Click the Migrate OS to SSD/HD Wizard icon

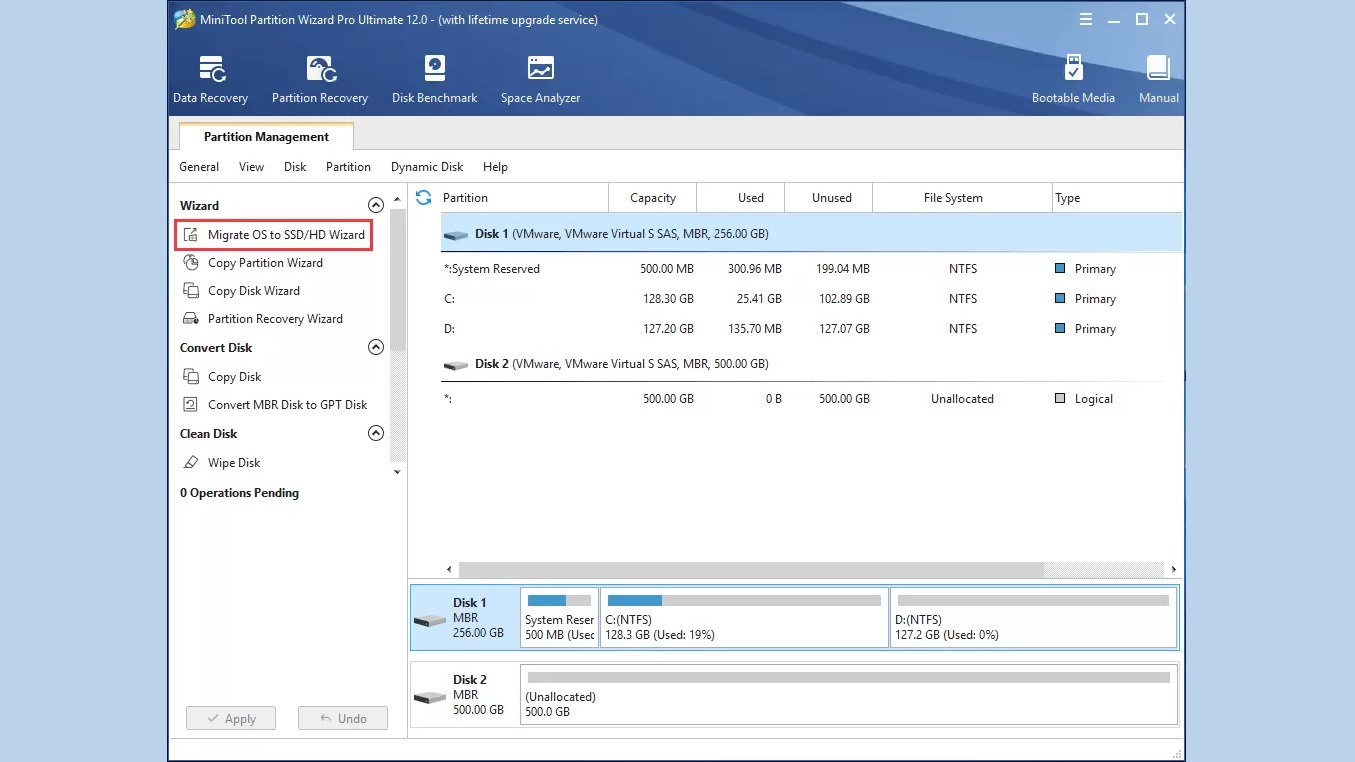(x=190, y=235)
